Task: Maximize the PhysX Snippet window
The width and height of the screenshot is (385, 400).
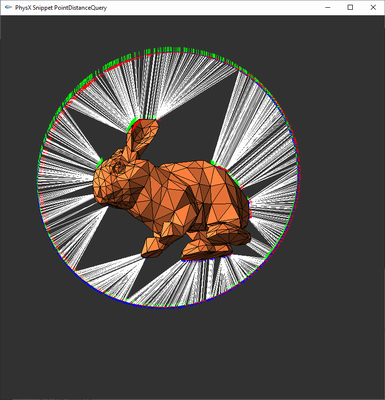Action: point(350,7)
